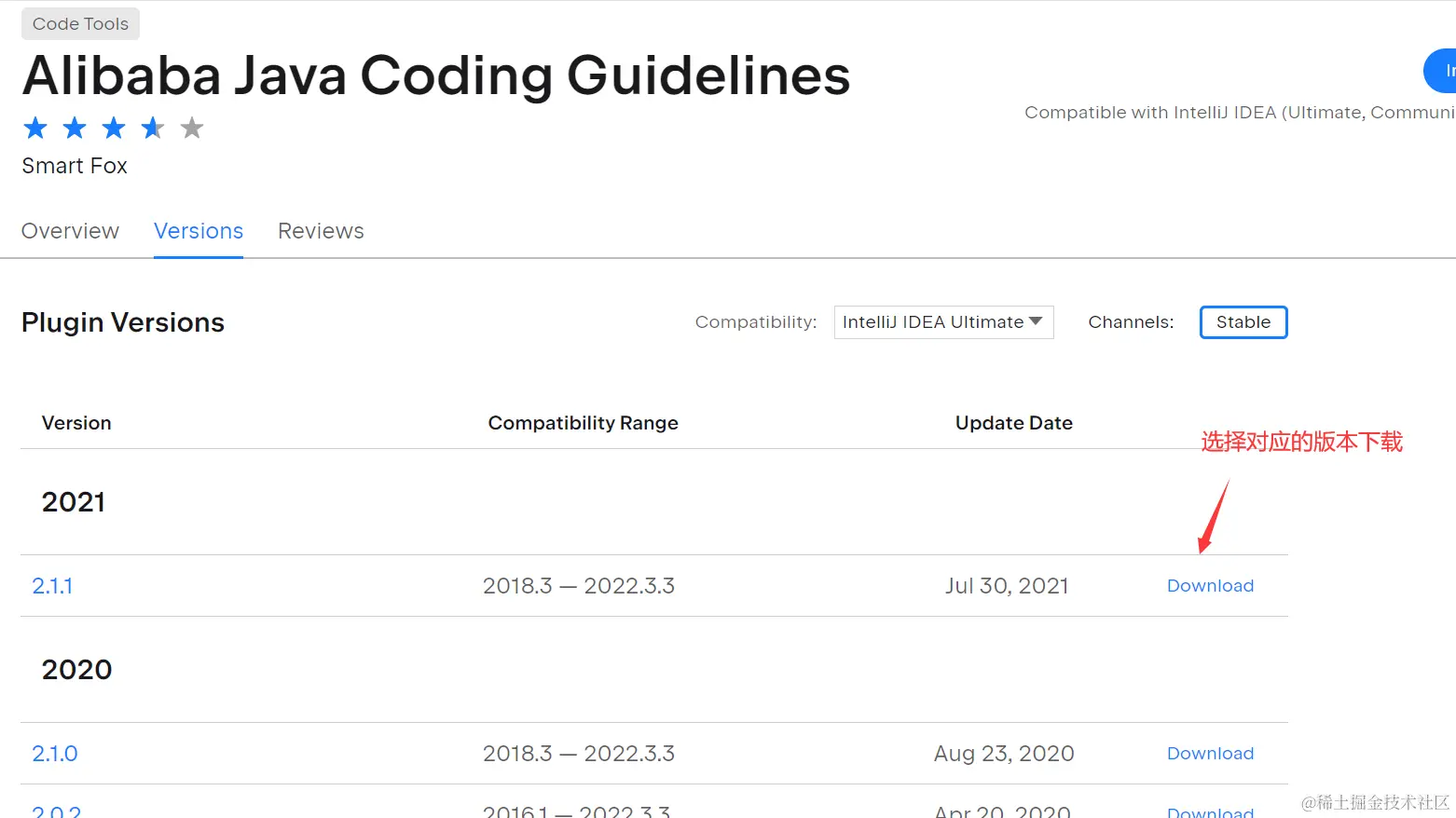
Task: Click the blue install button at top right
Action: coord(1442,71)
